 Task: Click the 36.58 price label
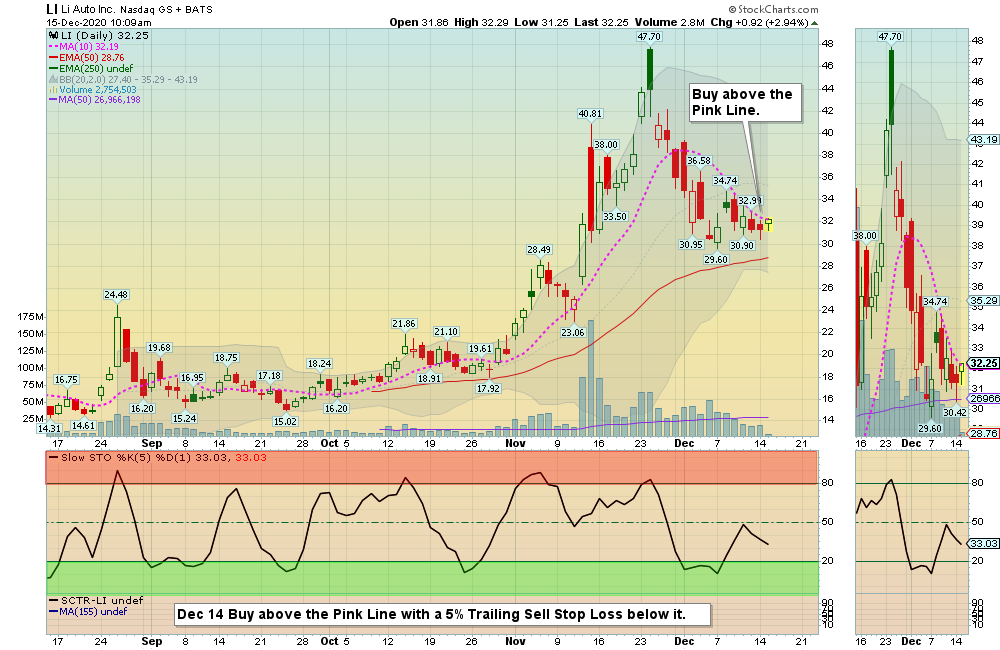(698, 161)
